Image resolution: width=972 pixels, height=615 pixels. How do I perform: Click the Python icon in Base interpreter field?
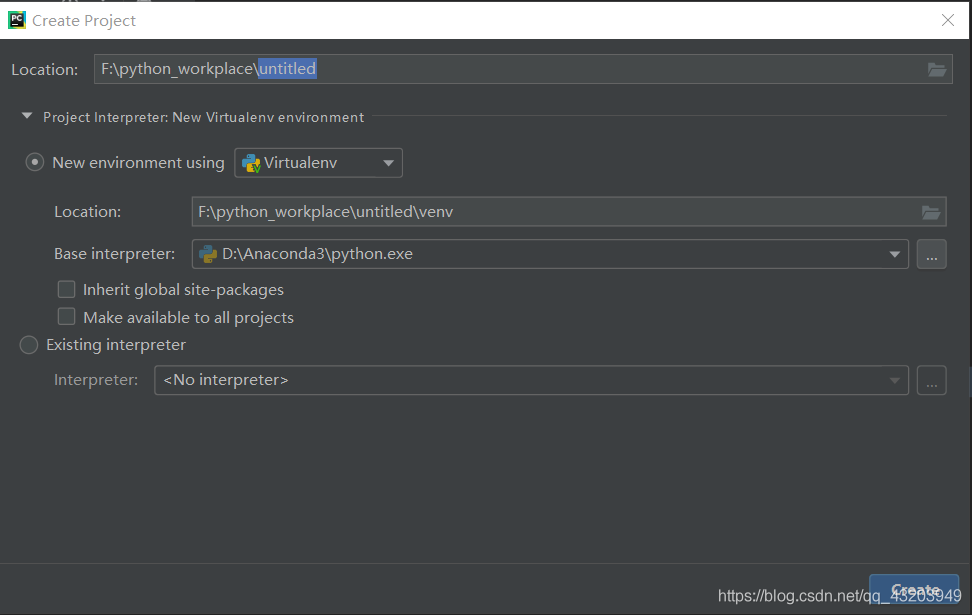point(208,254)
